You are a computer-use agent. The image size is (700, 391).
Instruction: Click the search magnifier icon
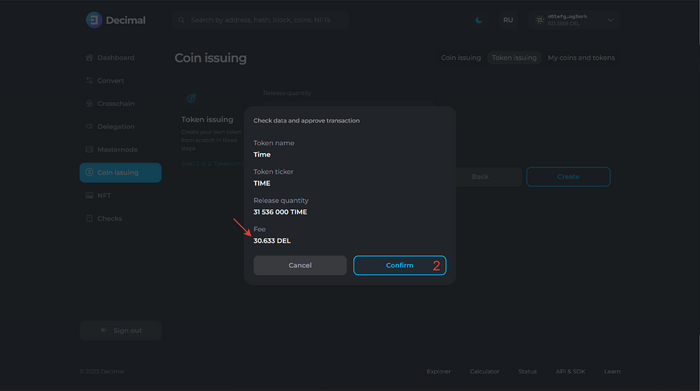tap(181, 20)
